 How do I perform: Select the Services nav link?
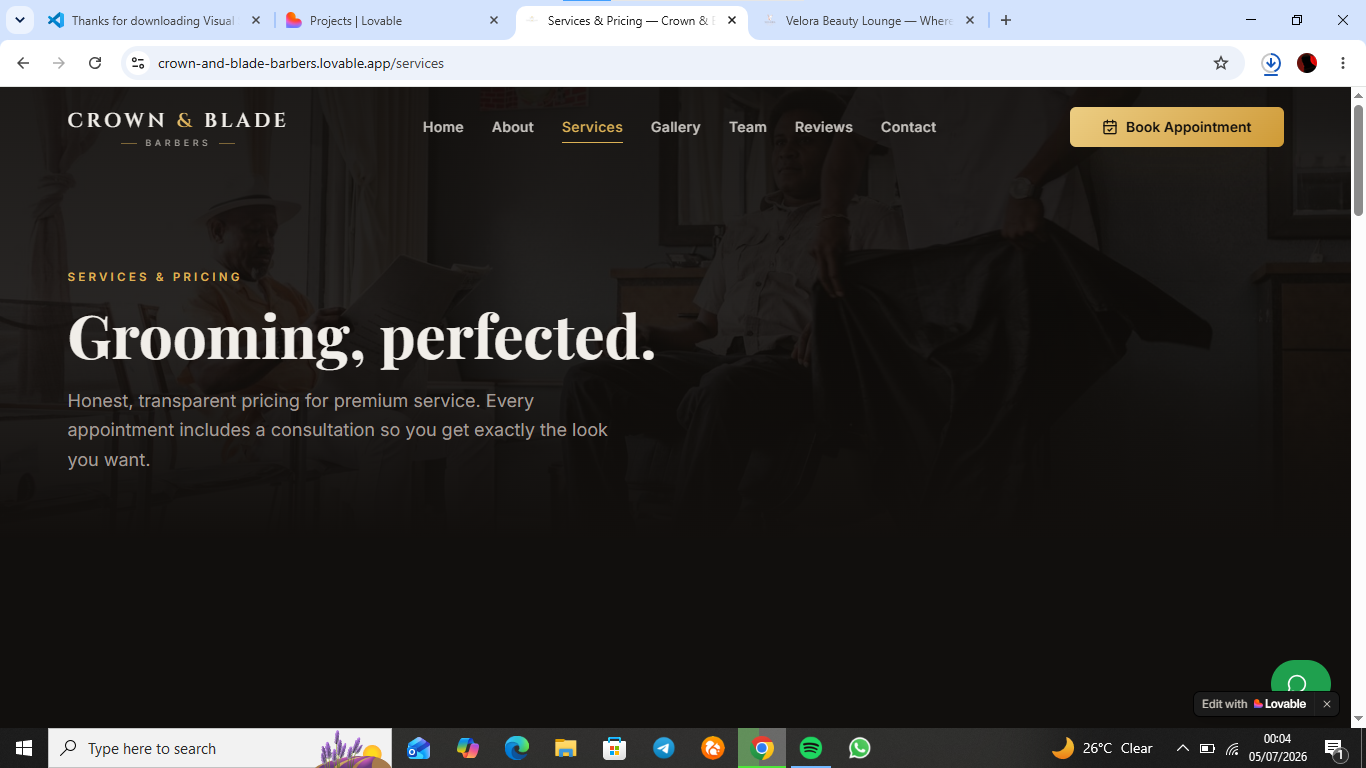click(592, 127)
